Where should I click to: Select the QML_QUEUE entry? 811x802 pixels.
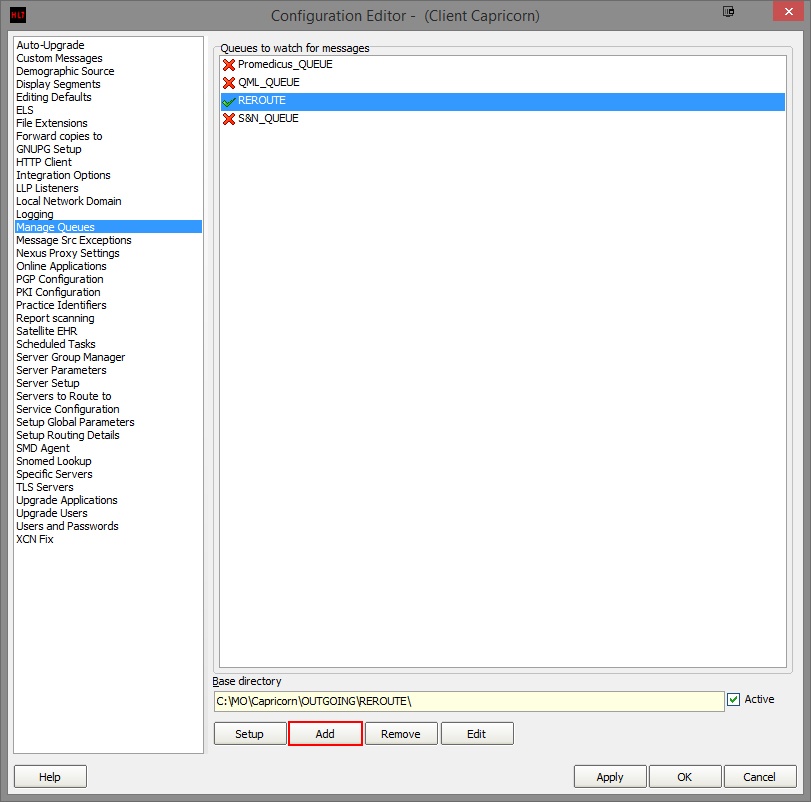(503, 83)
